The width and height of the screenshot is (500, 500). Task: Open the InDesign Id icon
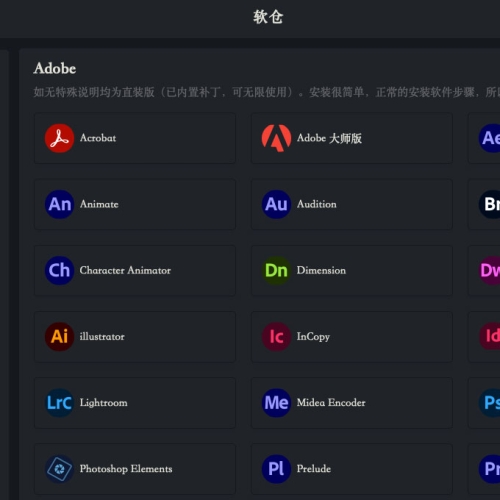click(489, 336)
